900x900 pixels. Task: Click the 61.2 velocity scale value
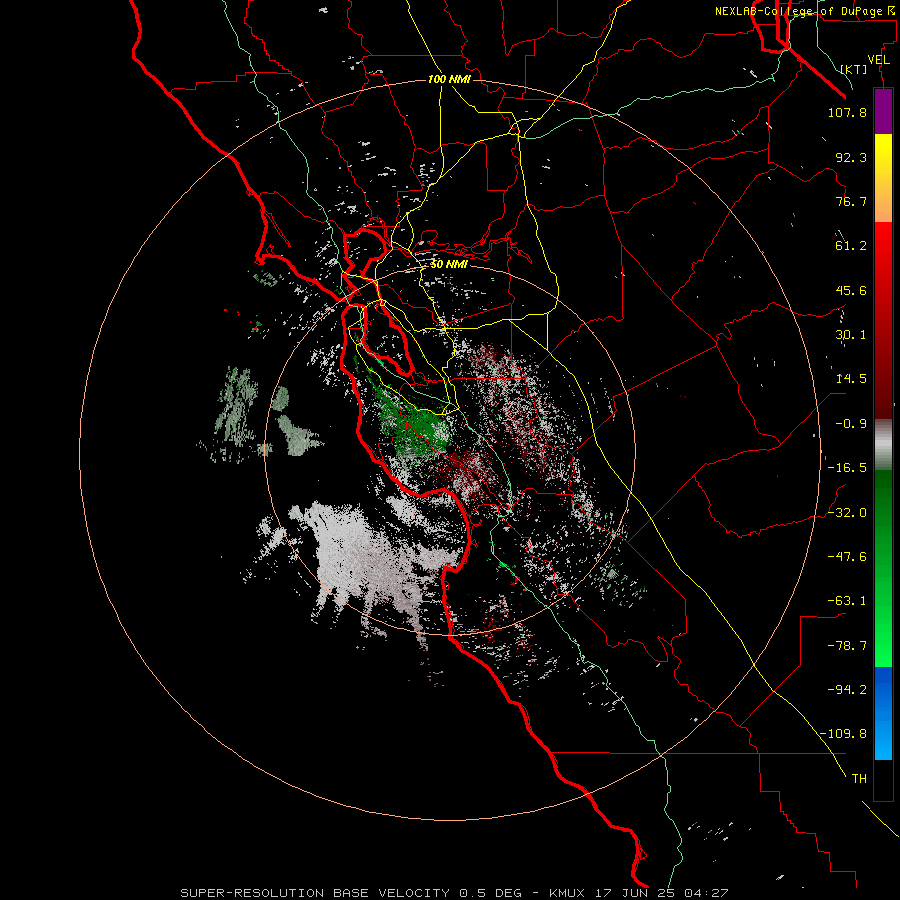[x=851, y=246]
